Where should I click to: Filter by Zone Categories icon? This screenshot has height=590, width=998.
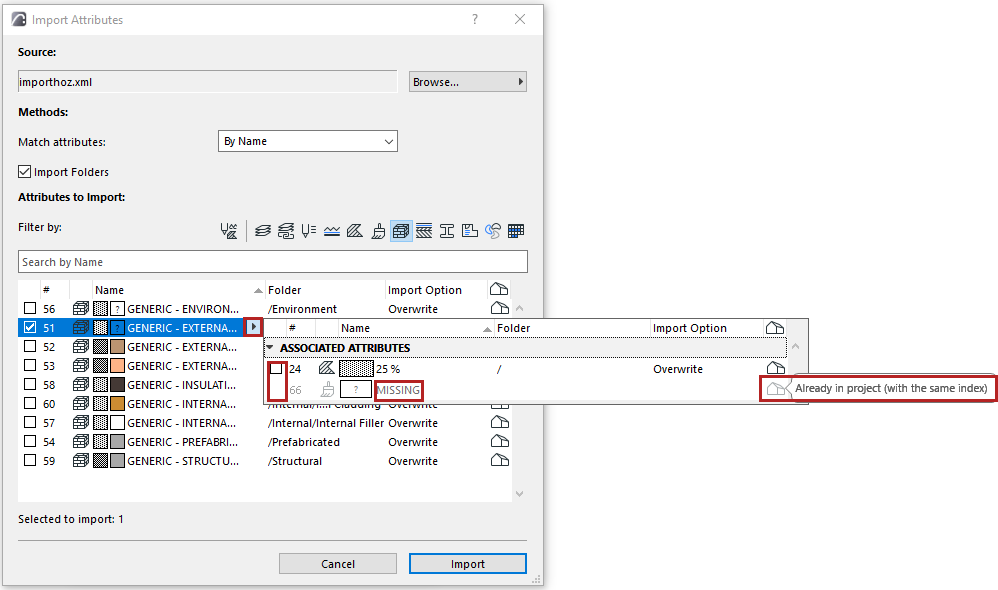point(470,231)
